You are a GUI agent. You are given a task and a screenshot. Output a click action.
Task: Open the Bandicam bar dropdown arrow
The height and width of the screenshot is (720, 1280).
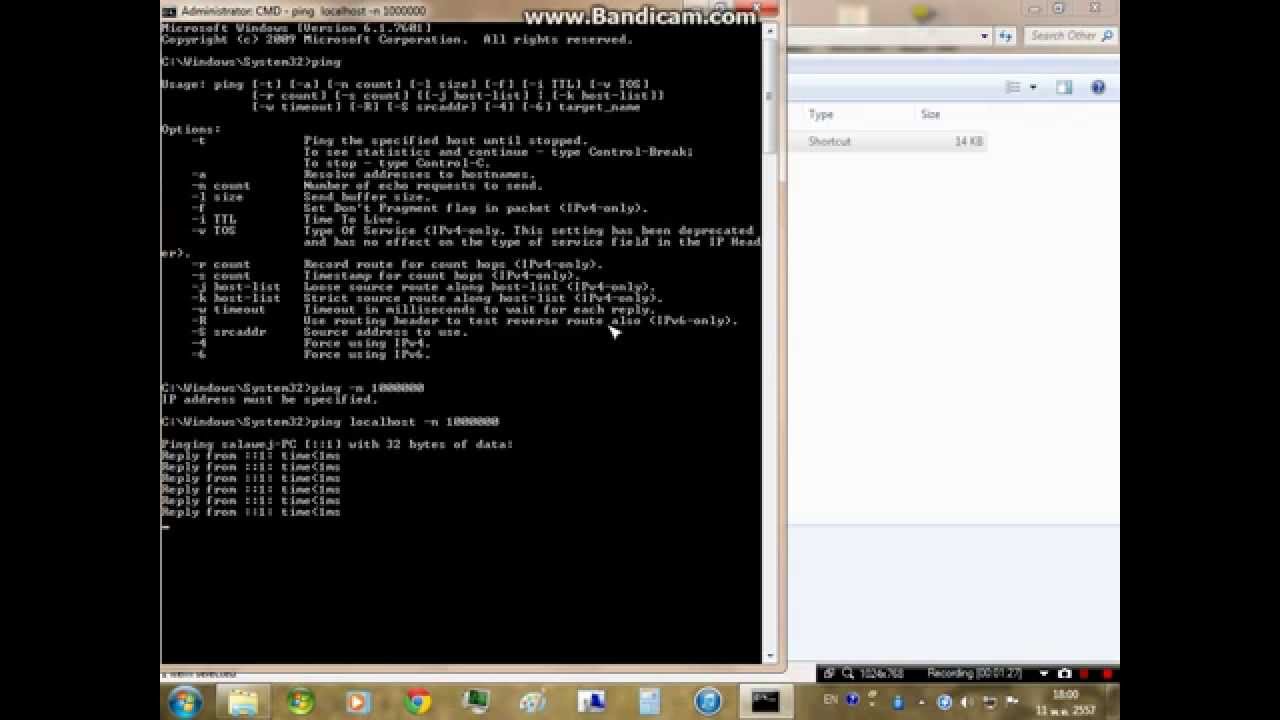(1044, 674)
